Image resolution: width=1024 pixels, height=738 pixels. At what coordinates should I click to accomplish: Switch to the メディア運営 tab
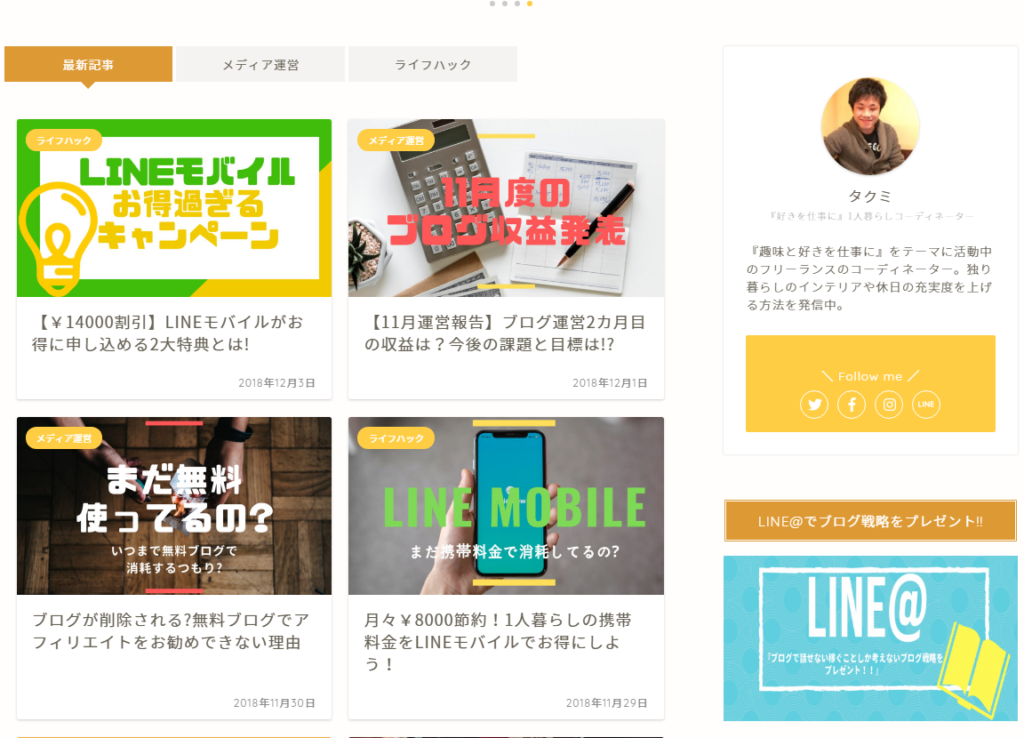261,64
